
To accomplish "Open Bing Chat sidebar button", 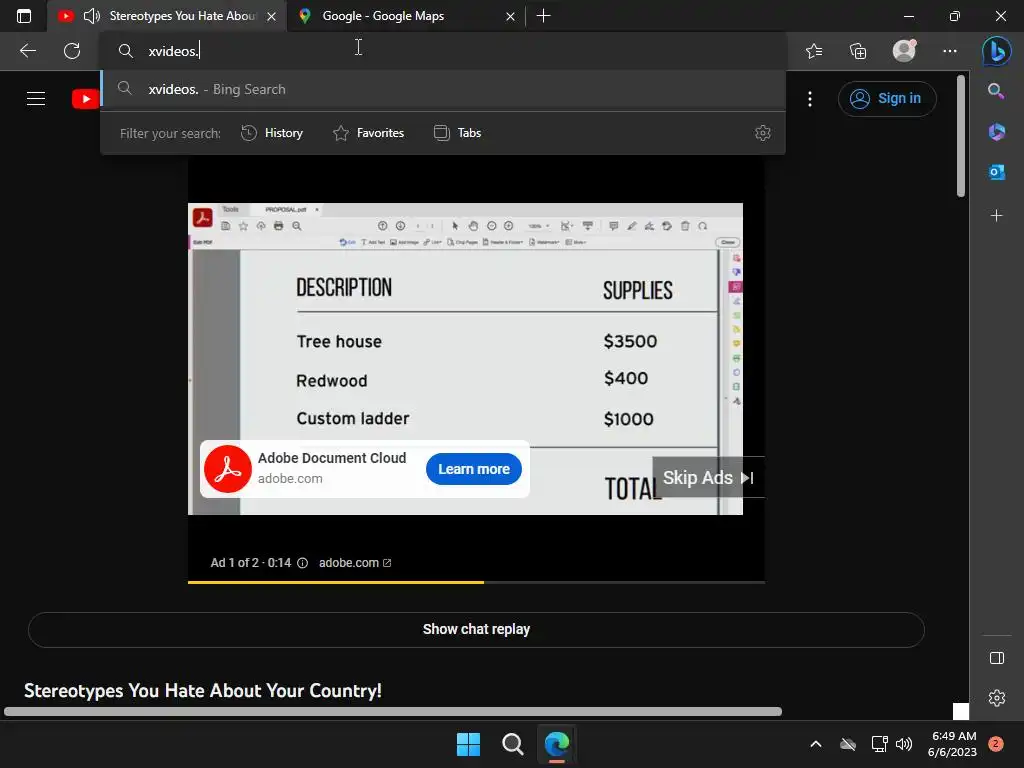I will coord(997,51).
